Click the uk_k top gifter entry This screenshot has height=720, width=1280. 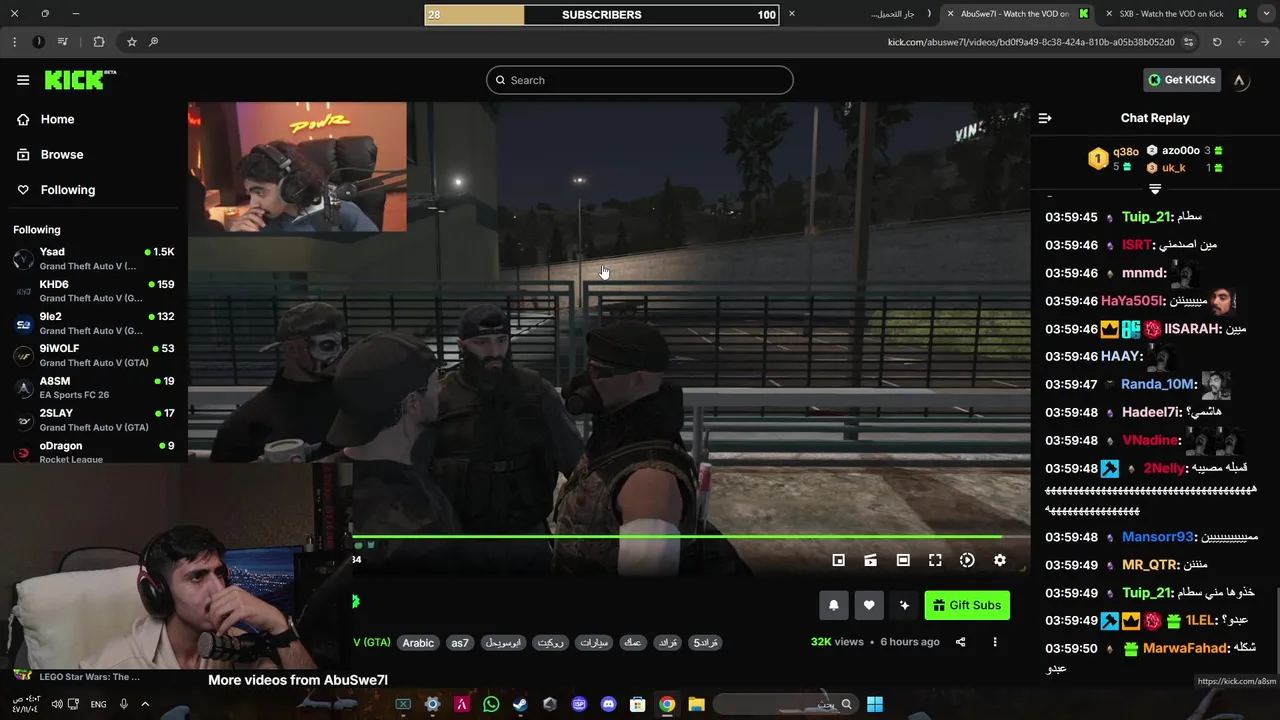click(1185, 168)
